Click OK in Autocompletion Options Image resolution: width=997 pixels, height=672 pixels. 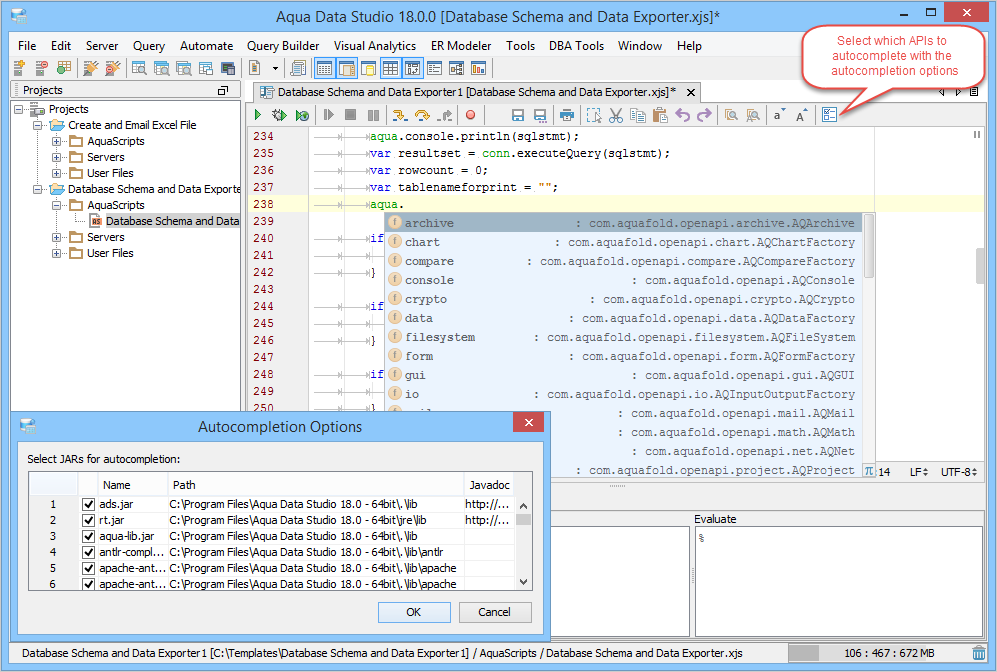pos(414,612)
